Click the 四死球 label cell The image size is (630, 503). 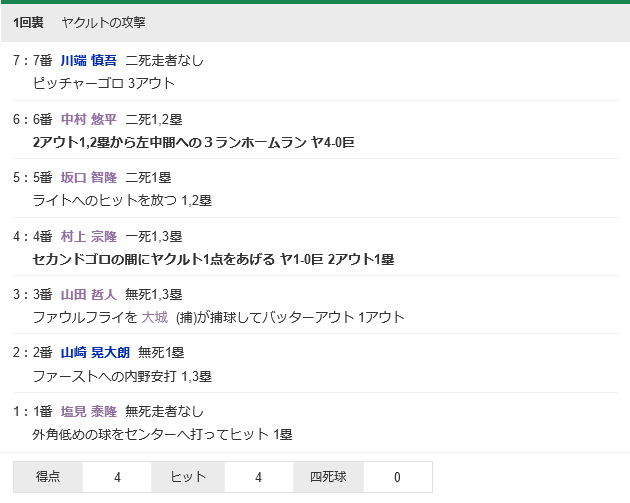pyautogui.click(x=328, y=477)
